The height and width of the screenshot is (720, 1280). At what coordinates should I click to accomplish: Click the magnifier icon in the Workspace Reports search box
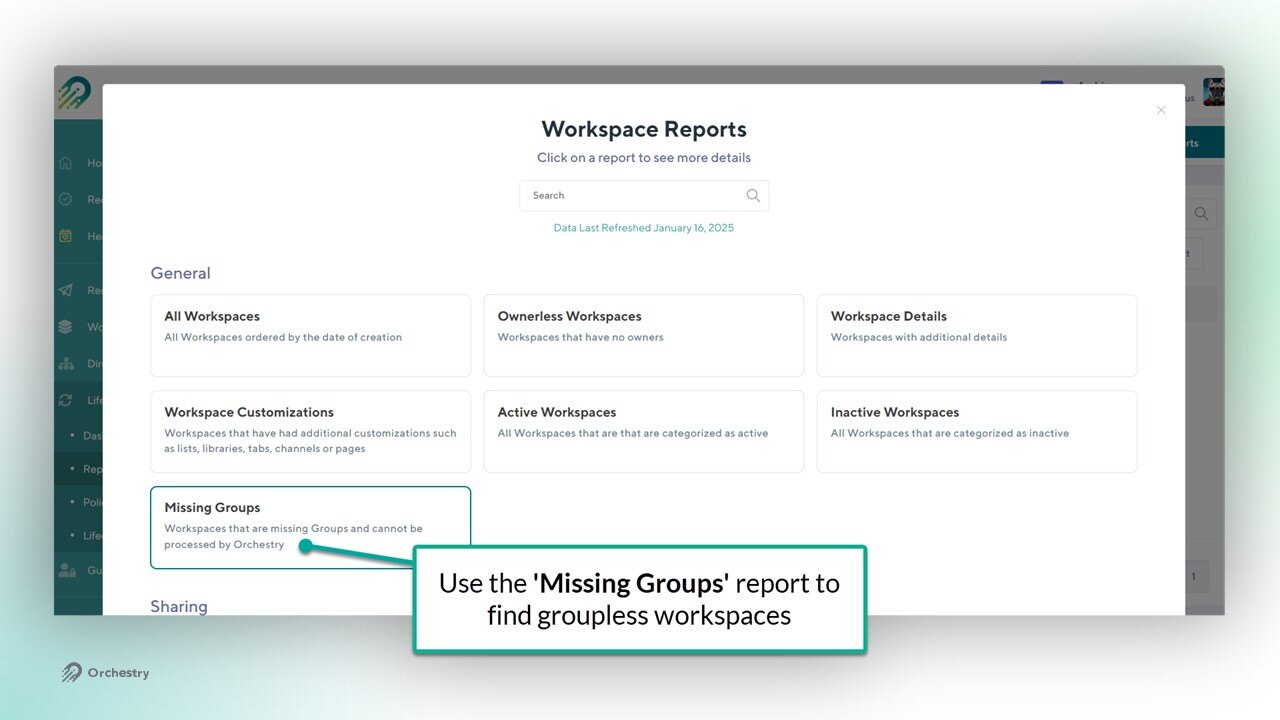753,195
